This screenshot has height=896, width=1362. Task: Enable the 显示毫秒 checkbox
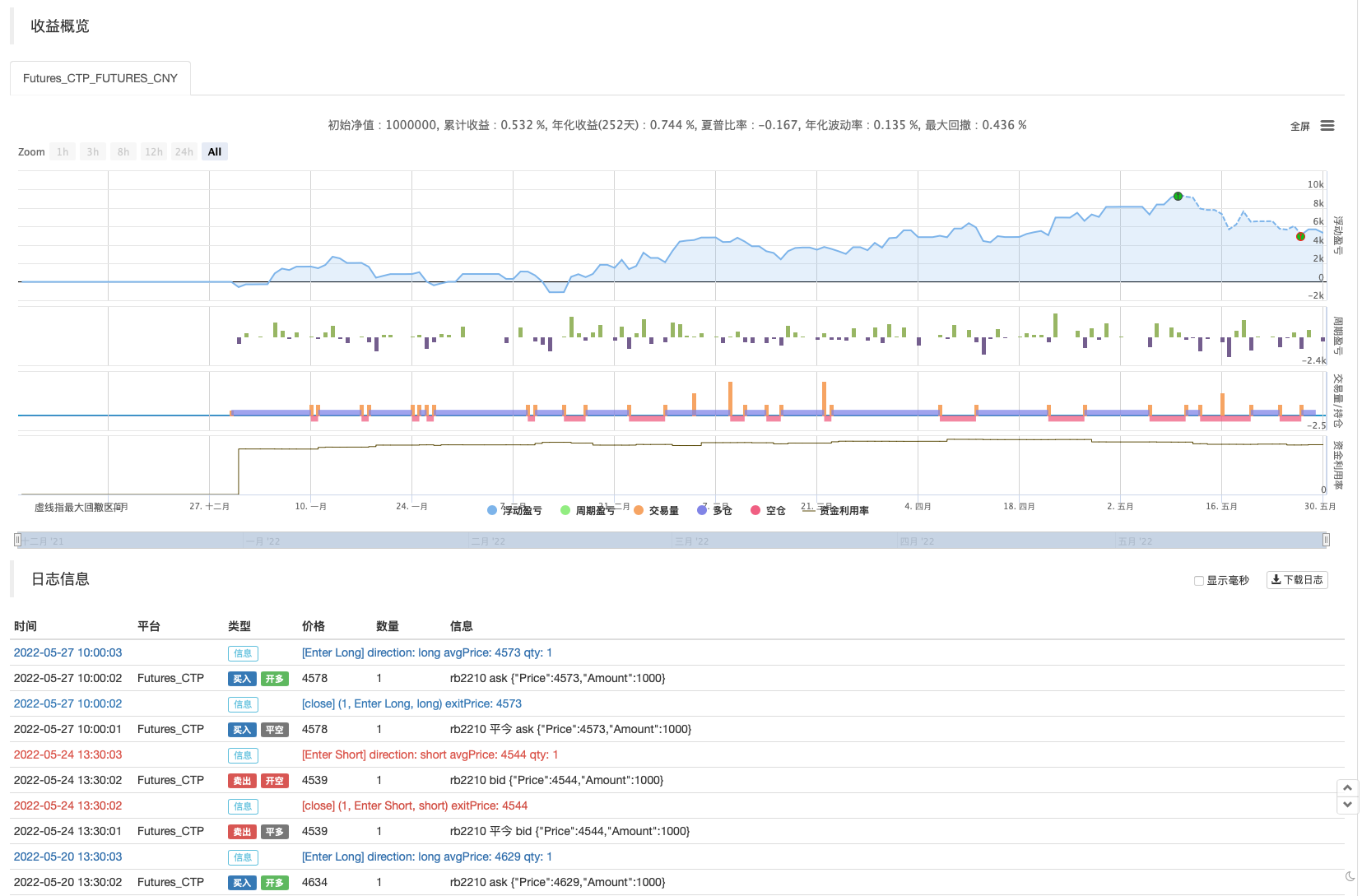coord(1199,581)
